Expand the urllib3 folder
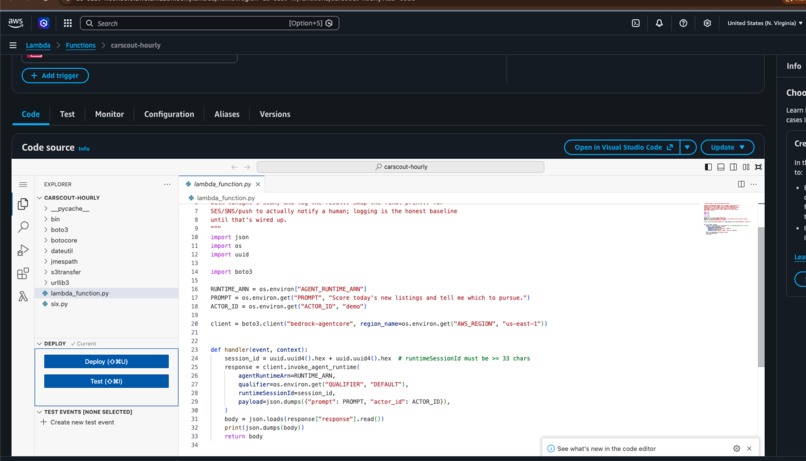Screen dimensions: 806x461 pyautogui.click(x=46, y=283)
